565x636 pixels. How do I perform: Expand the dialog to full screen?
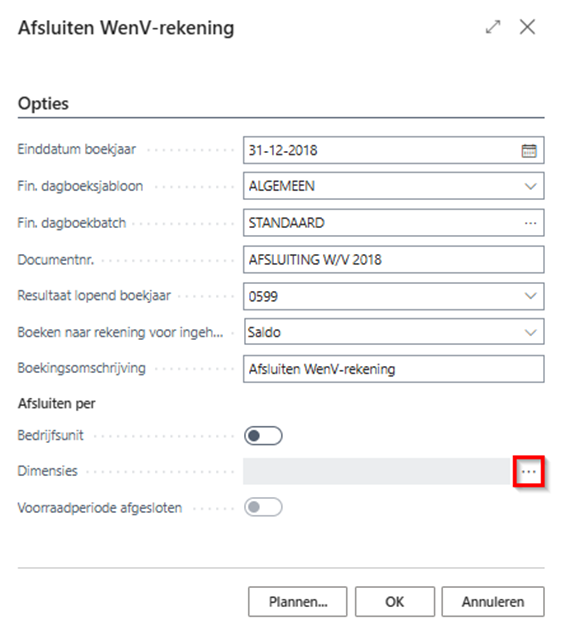pyautogui.click(x=493, y=27)
